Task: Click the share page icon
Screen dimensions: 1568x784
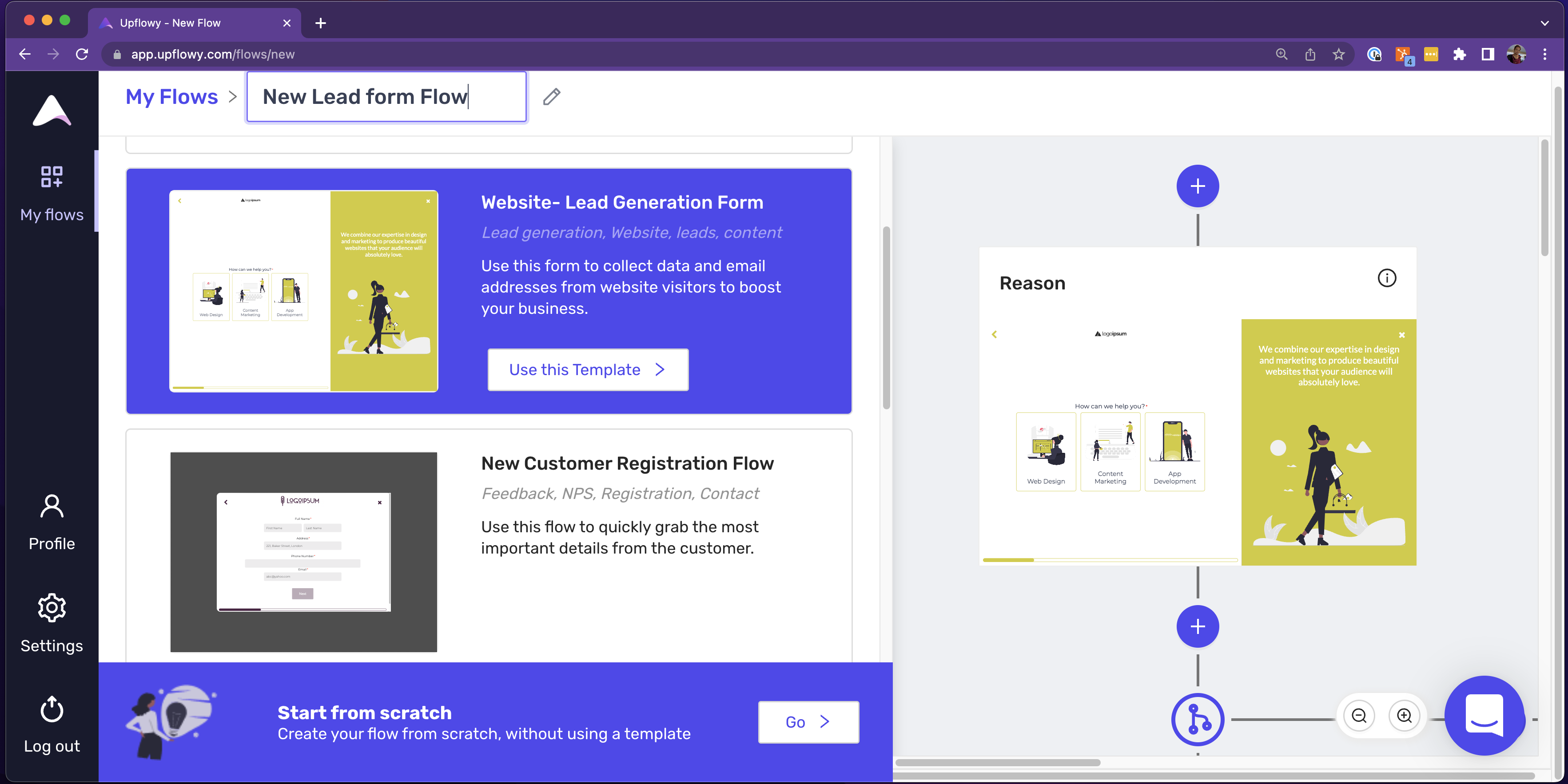Action: coord(1310,54)
